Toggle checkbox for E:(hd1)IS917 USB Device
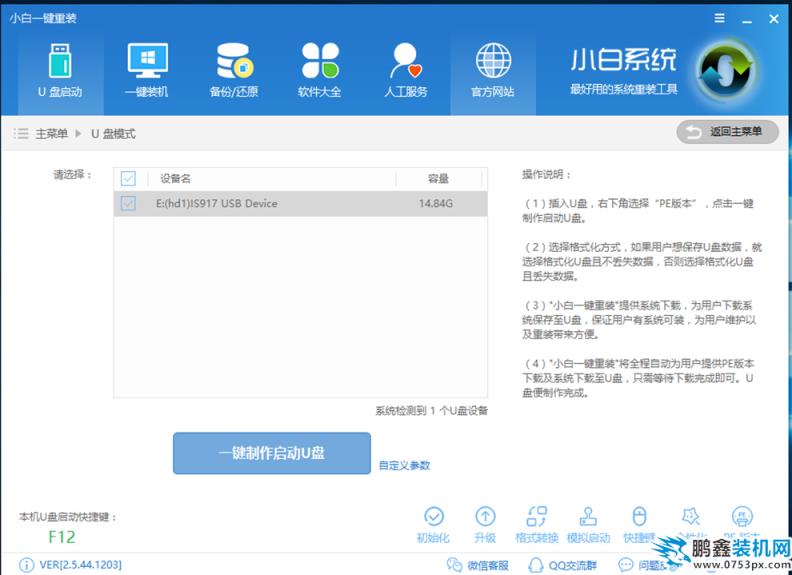 (128, 204)
